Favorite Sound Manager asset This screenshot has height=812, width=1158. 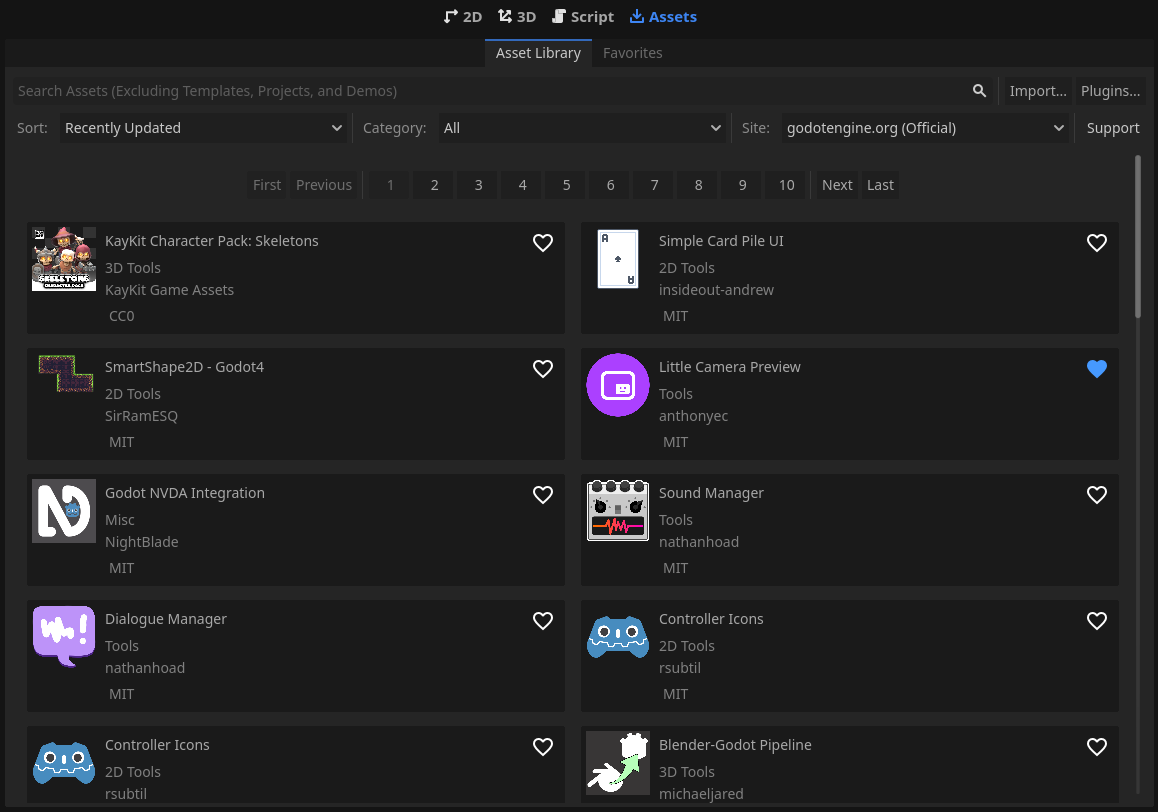pyautogui.click(x=1097, y=494)
